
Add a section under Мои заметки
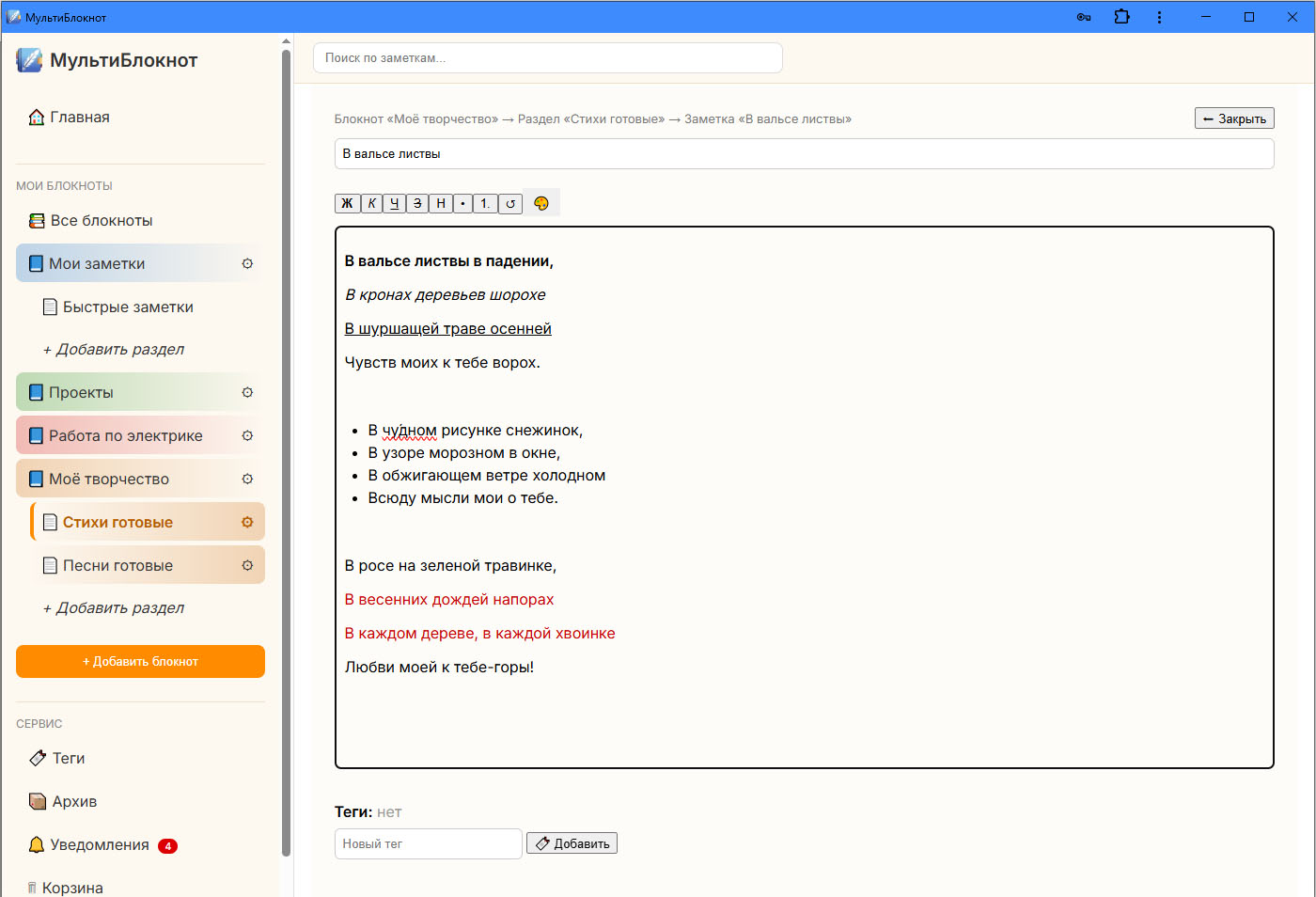[114, 350]
